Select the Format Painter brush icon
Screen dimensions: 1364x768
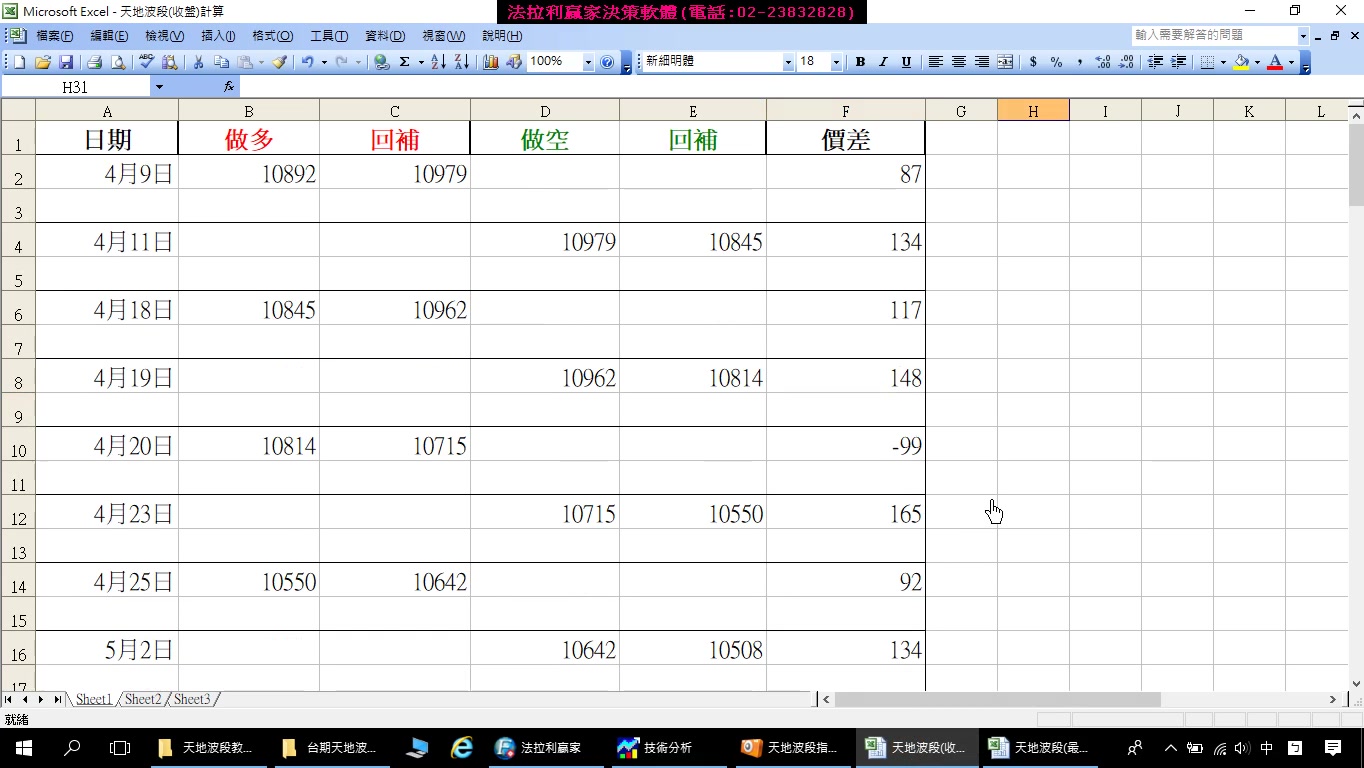(280, 62)
